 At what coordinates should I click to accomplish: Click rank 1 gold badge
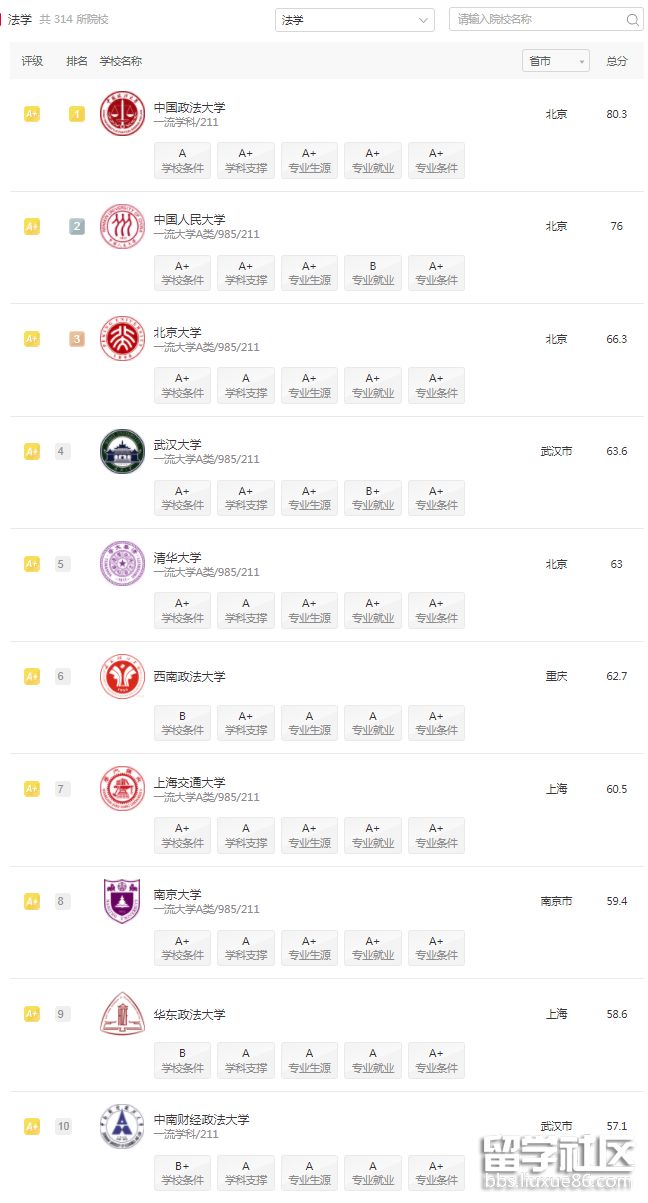[x=77, y=114]
